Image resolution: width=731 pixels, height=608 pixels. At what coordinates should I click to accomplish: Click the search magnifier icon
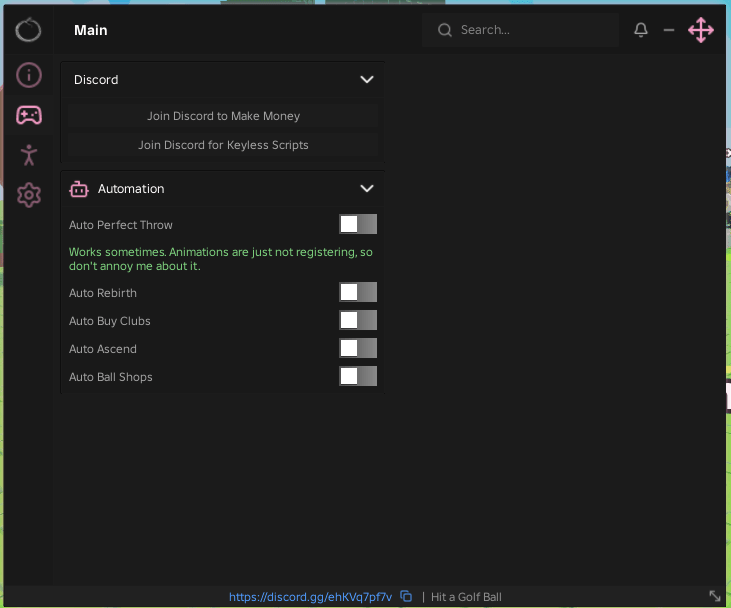445,30
